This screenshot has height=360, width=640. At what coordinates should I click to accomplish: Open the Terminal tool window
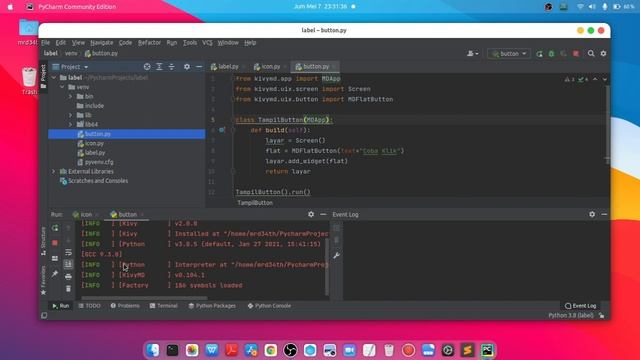[x=164, y=306]
